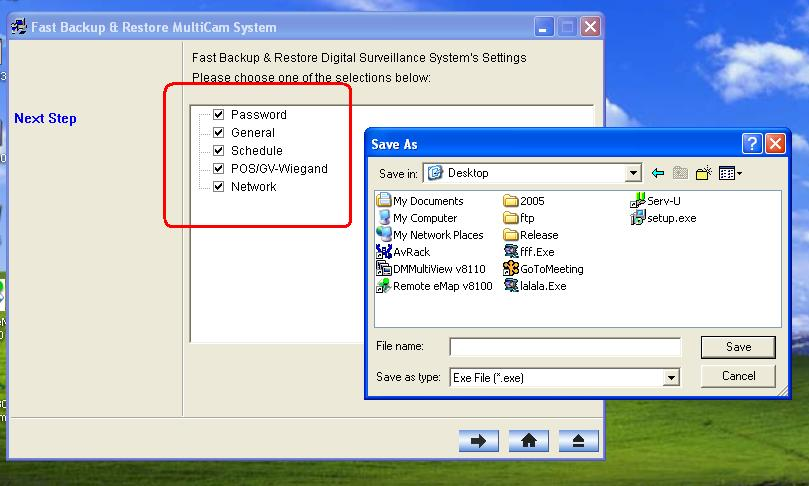Select the Release folder

coord(531,234)
